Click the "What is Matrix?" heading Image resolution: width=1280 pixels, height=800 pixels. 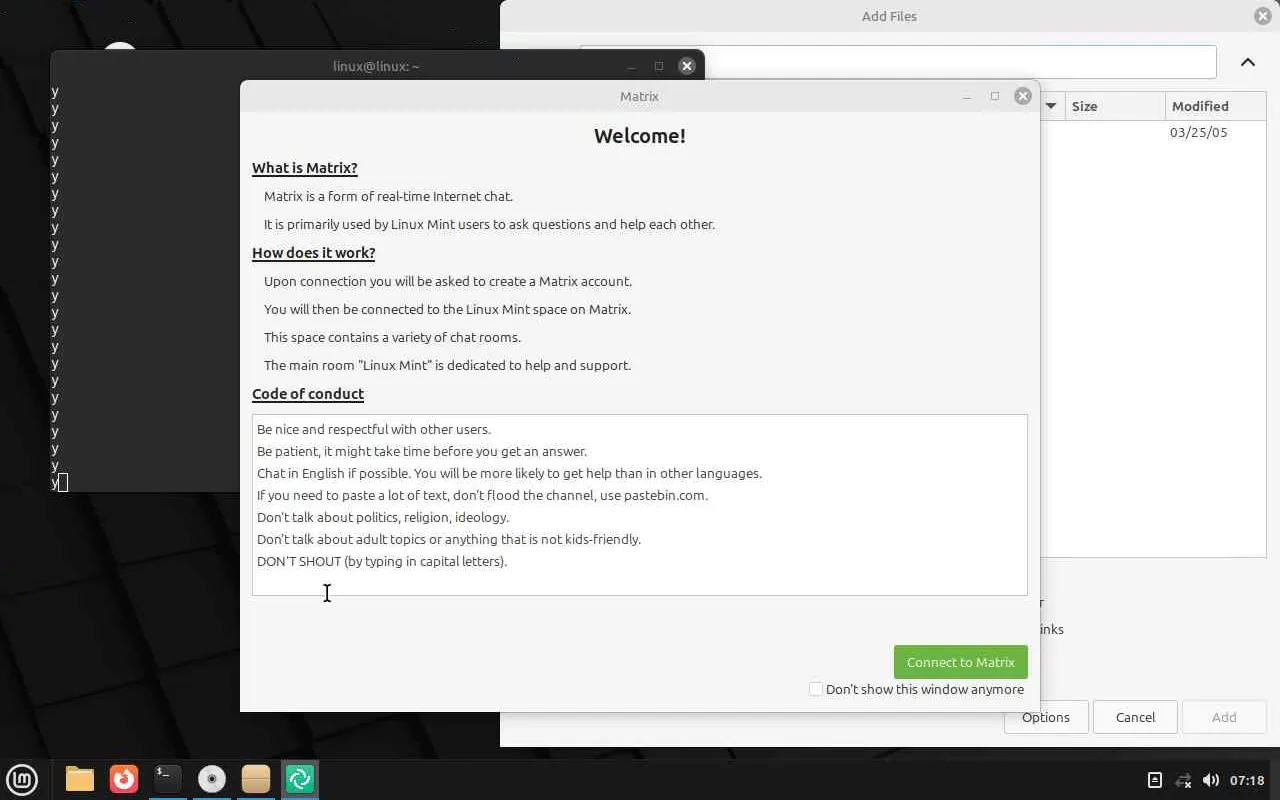(x=305, y=168)
